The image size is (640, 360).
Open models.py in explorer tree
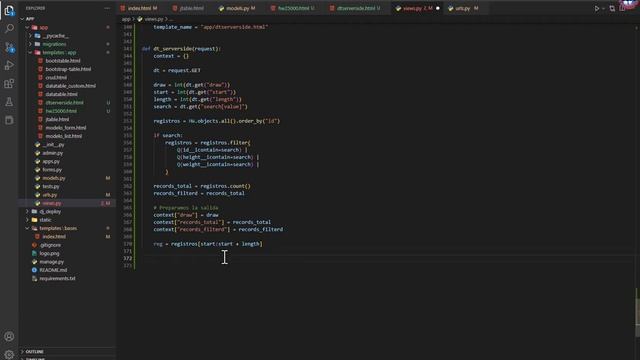pos(53,178)
